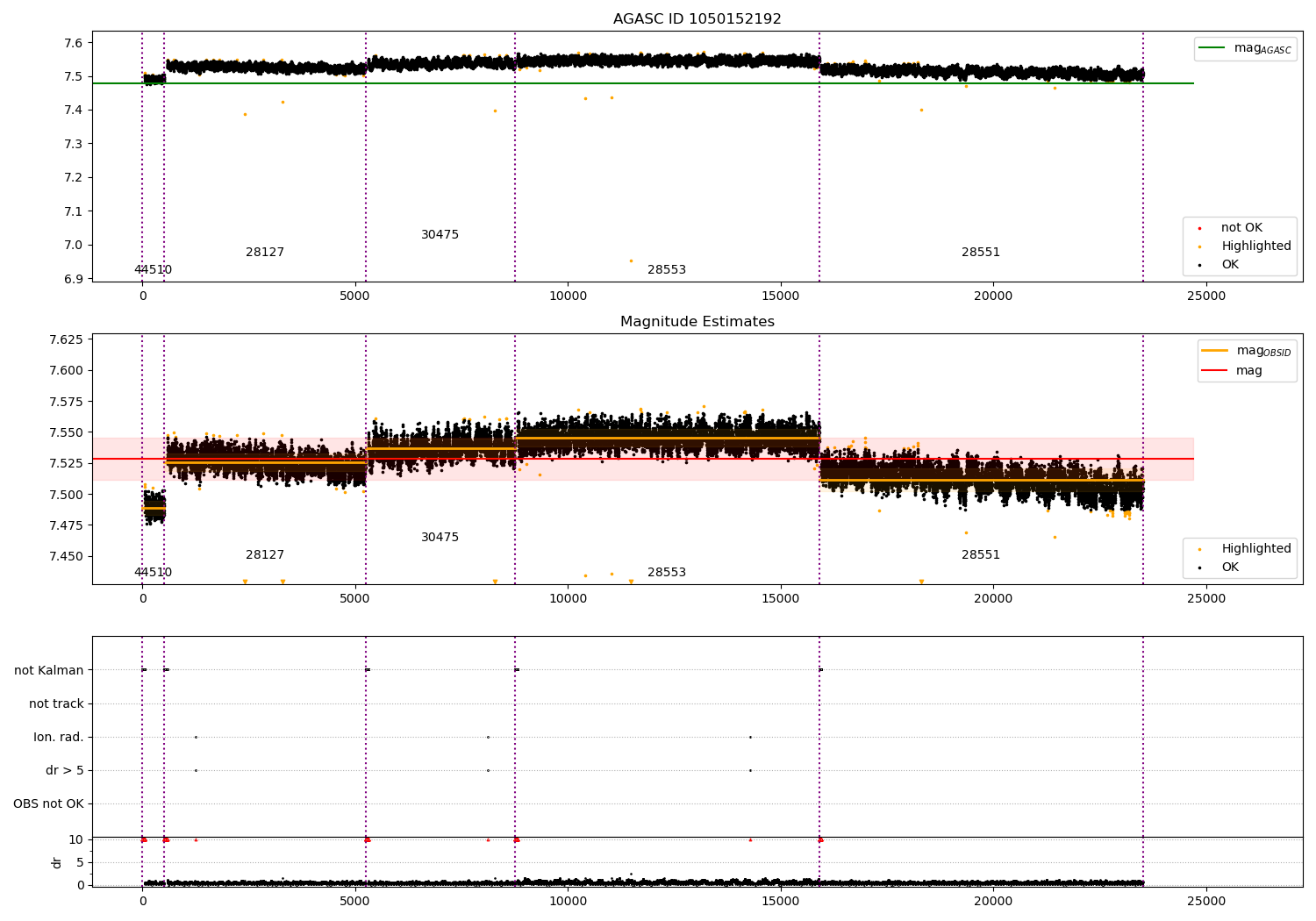Click the 6.9 tick label in the top plot
Viewport: 1316px width, 921px height.
74,279
